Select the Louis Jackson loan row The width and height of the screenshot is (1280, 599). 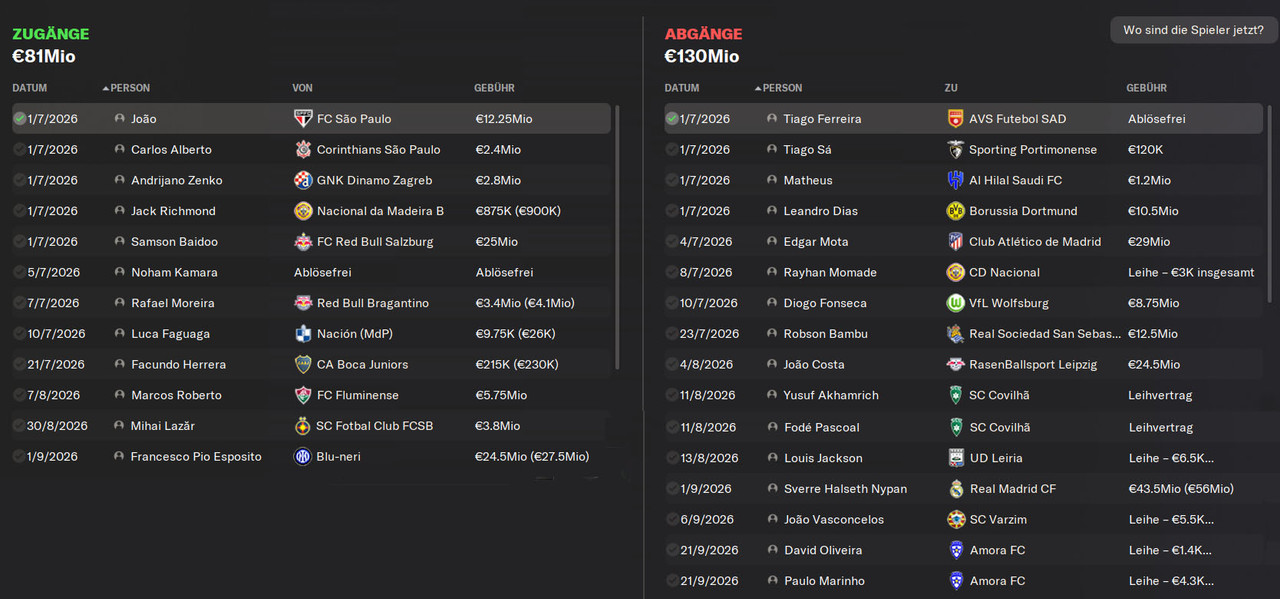963,458
